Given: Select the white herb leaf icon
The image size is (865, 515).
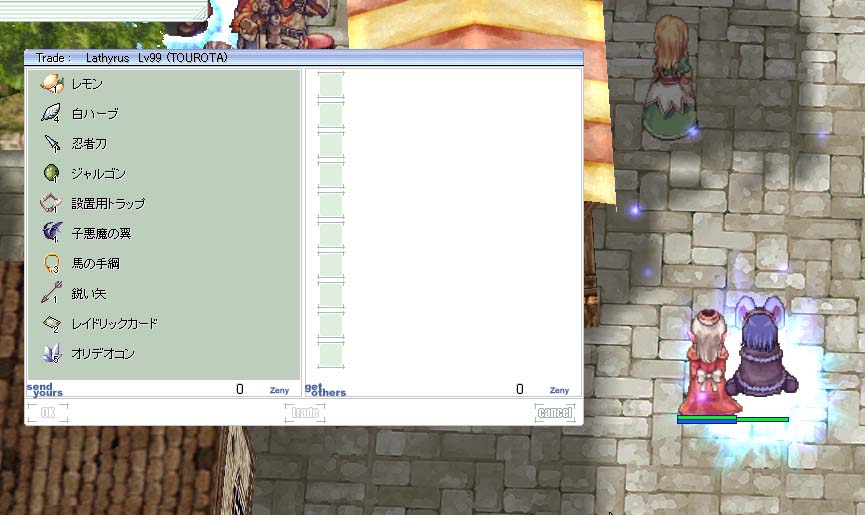Looking at the screenshot, I should click(x=52, y=113).
